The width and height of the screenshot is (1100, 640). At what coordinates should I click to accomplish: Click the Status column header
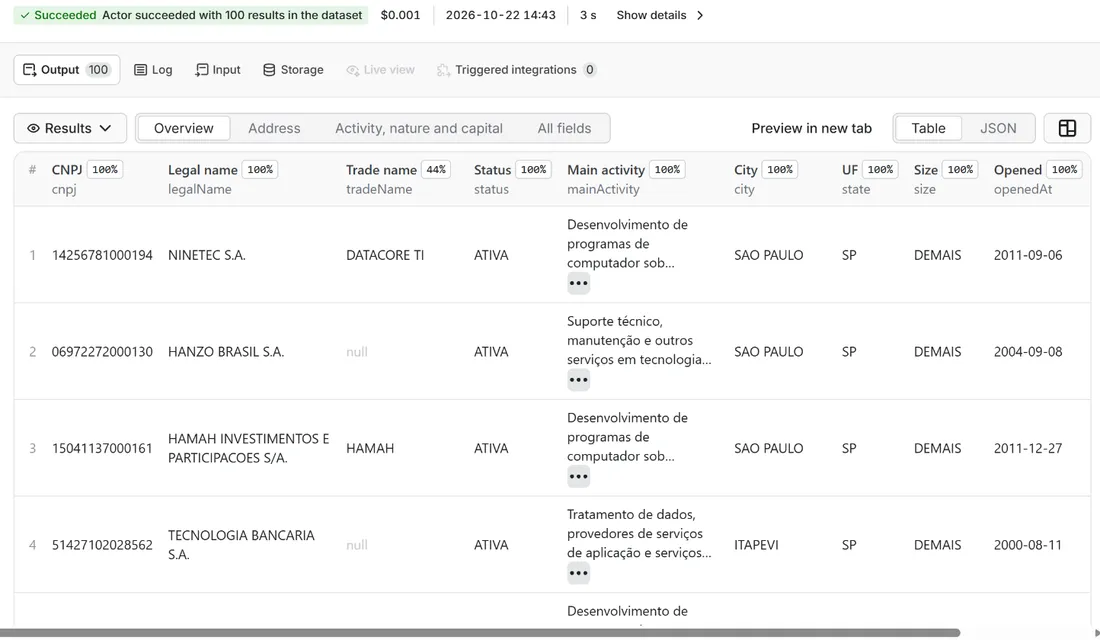pos(492,170)
